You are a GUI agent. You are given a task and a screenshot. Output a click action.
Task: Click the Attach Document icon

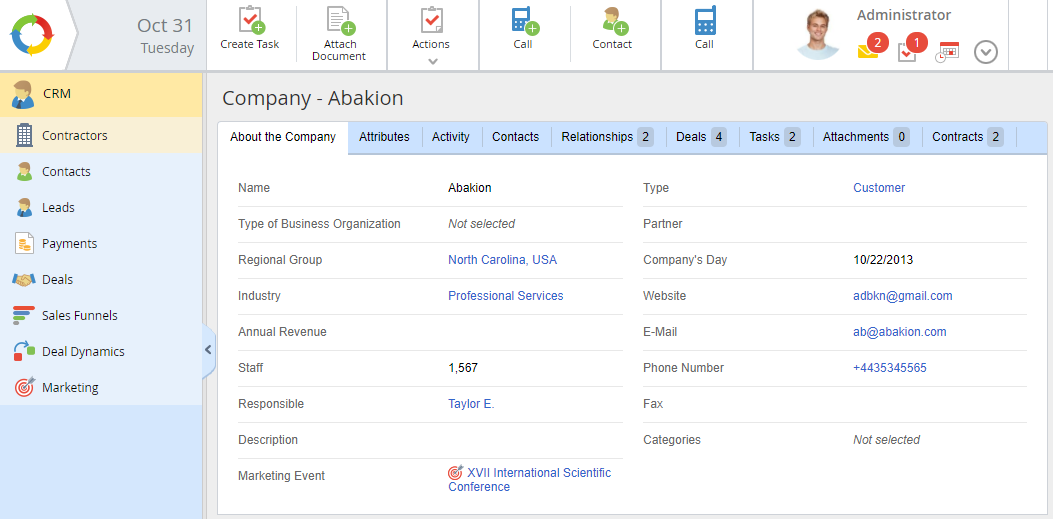pyautogui.click(x=339, y=21)
